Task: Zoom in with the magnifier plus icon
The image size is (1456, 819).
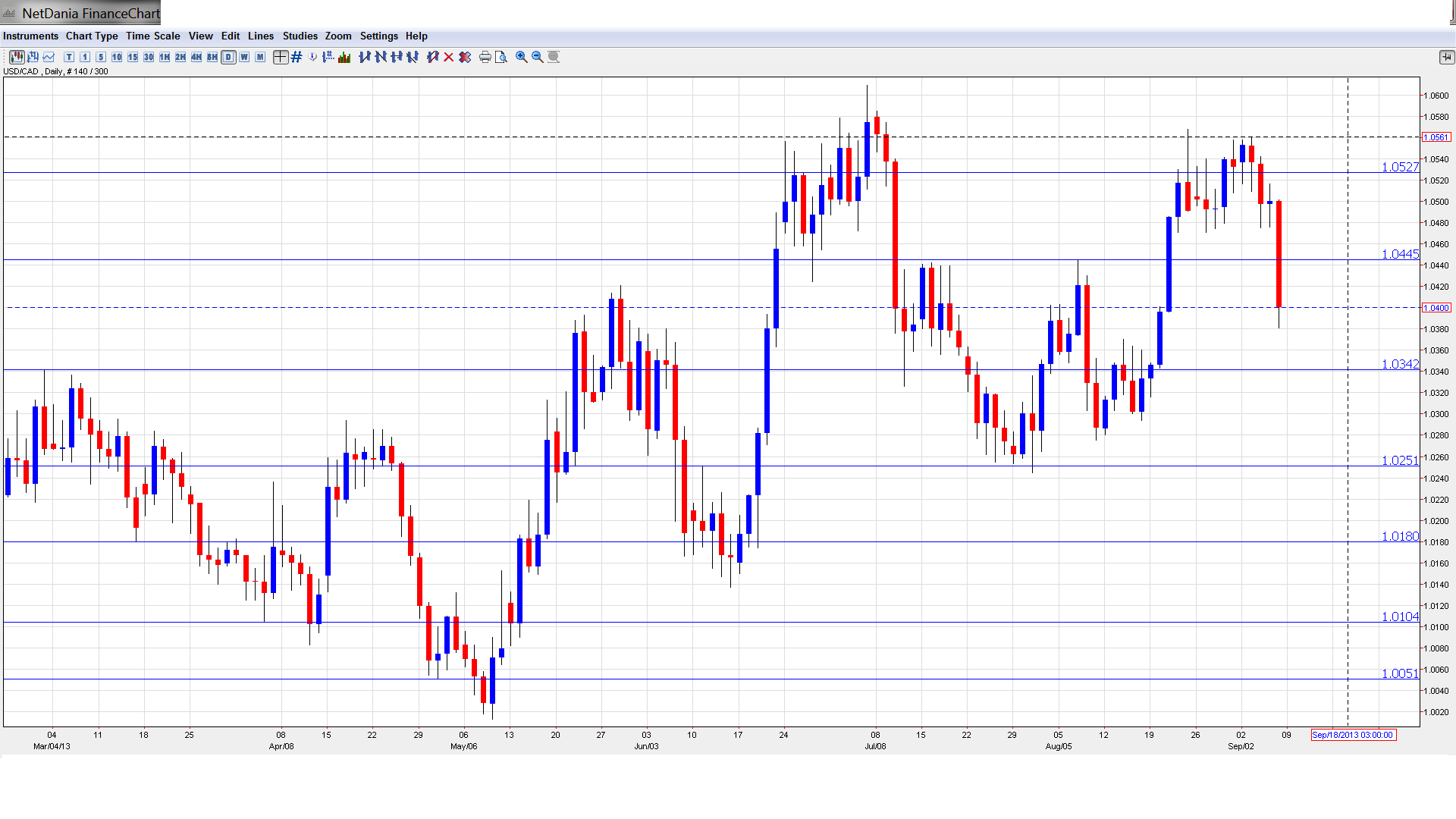Action: pos(522,57)
